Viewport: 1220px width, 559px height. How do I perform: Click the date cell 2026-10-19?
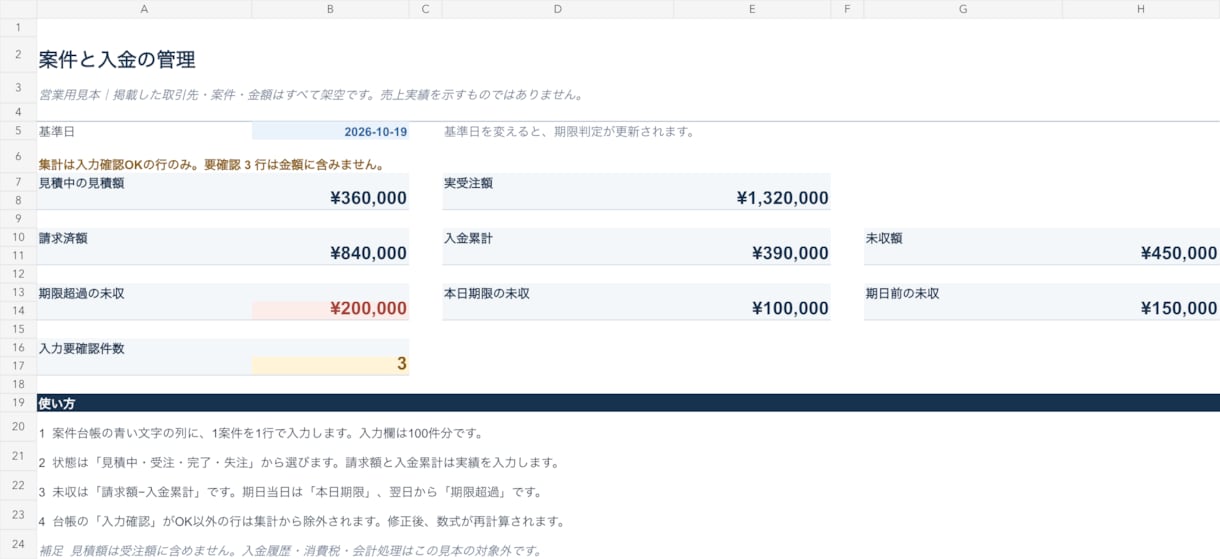tap(330, 131)
